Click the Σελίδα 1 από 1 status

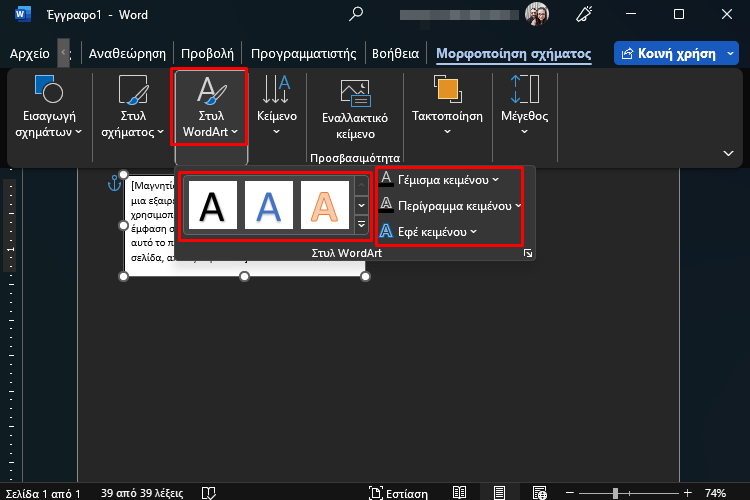(x=43, y=493)
